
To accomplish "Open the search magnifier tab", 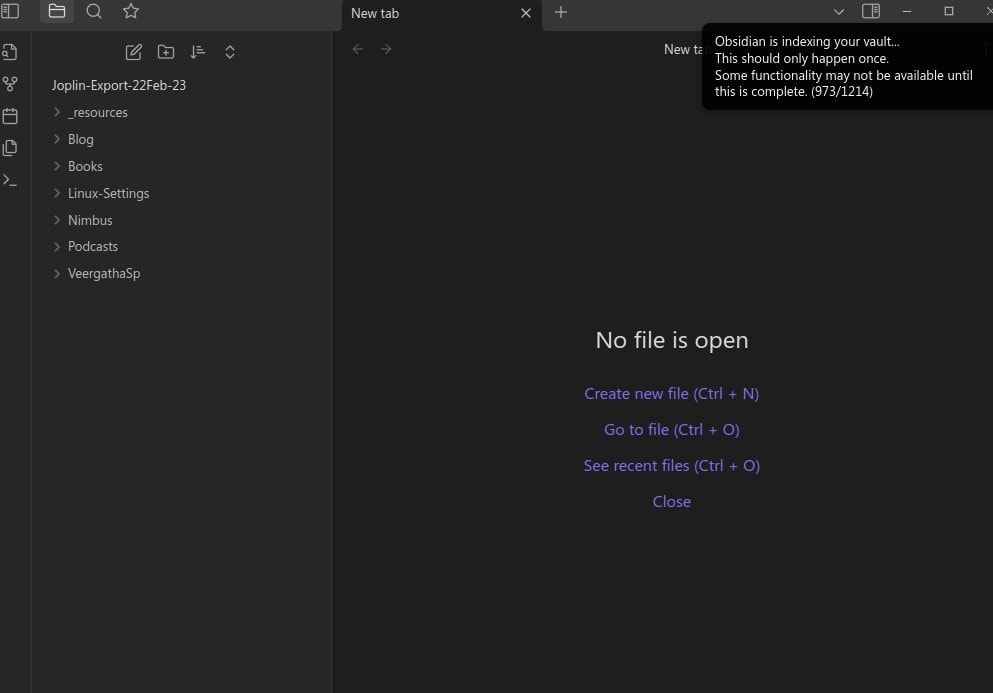I will [x=94, y=11].
